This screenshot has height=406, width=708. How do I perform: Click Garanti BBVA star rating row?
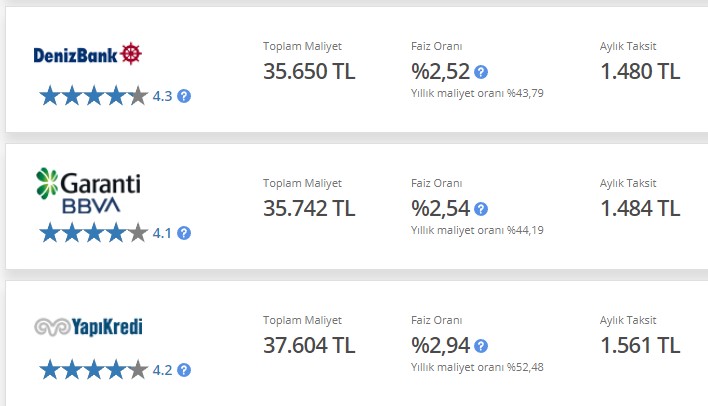pos(94,233)
